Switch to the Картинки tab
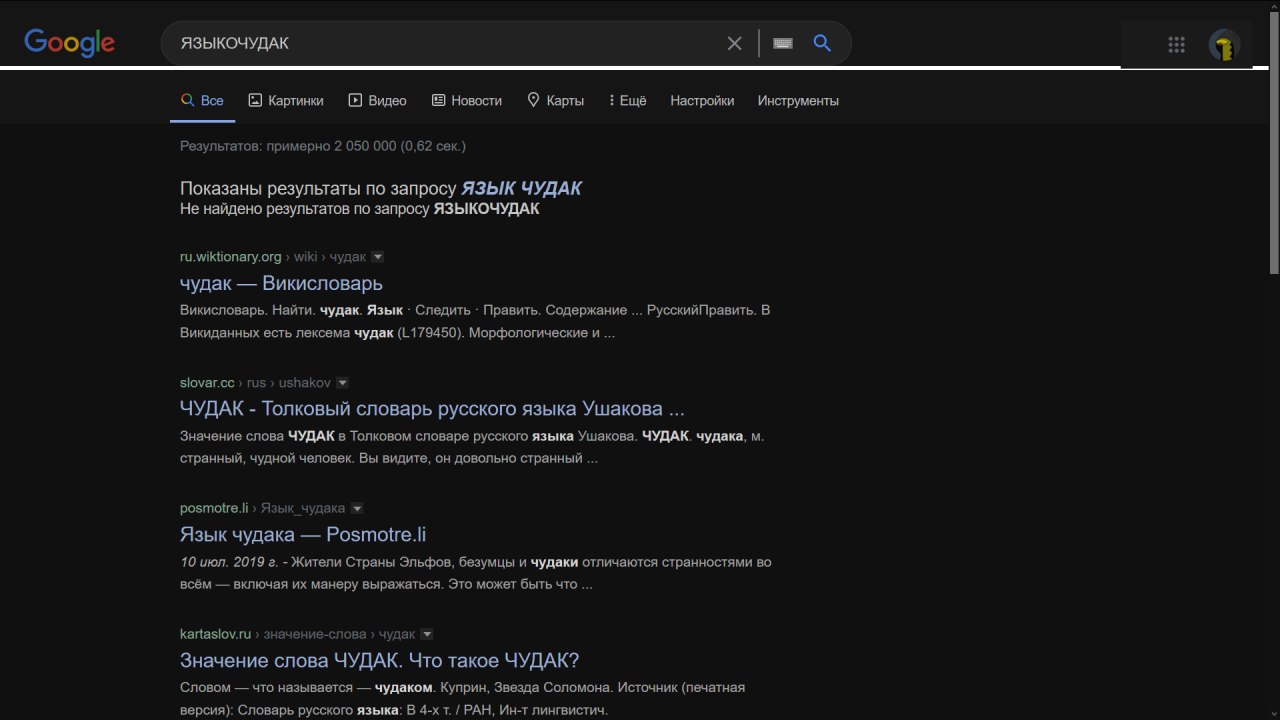This screenshot has height=720, width=1280. pos(286,101)
